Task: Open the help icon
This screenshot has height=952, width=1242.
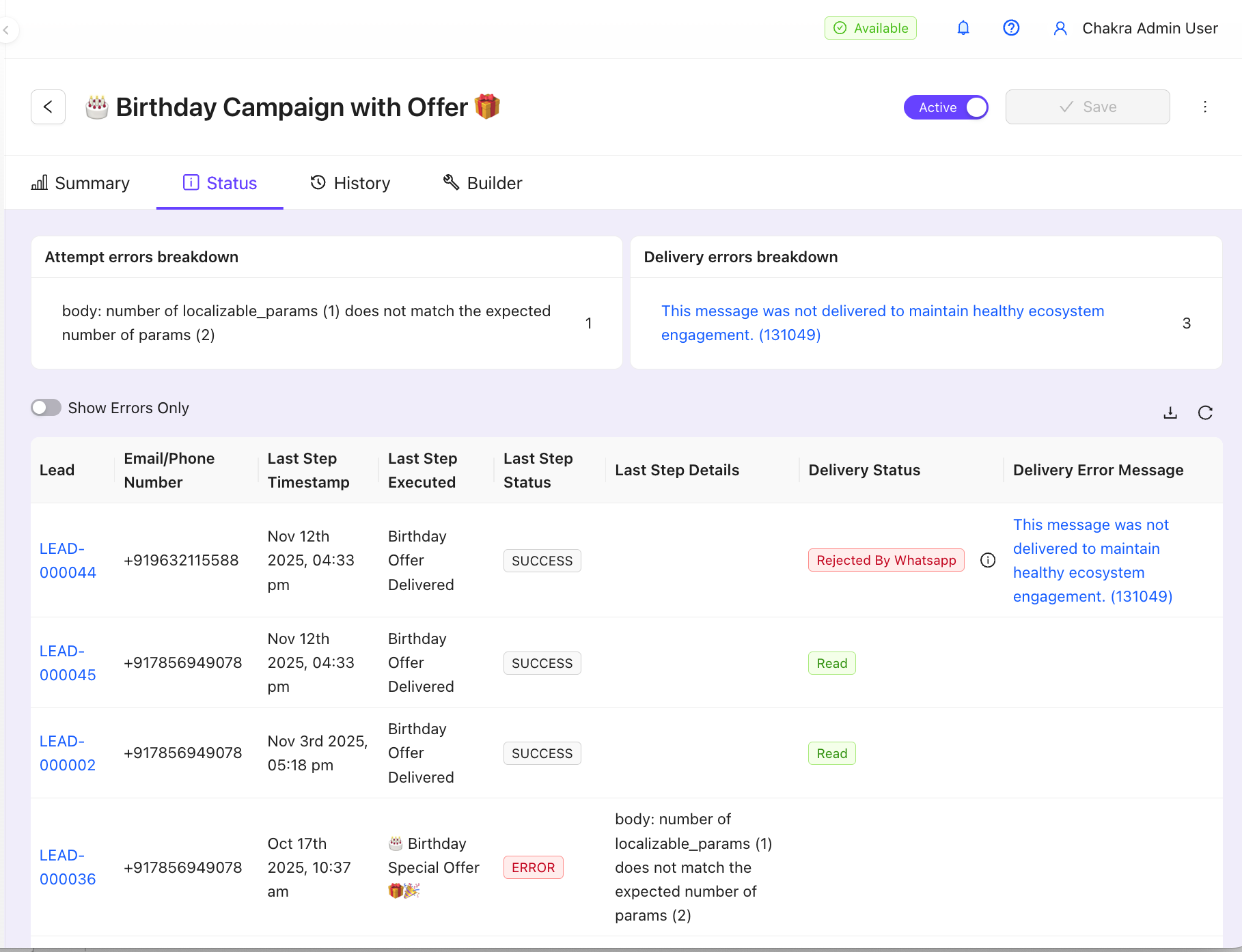Action: (x=1011, y=28)
